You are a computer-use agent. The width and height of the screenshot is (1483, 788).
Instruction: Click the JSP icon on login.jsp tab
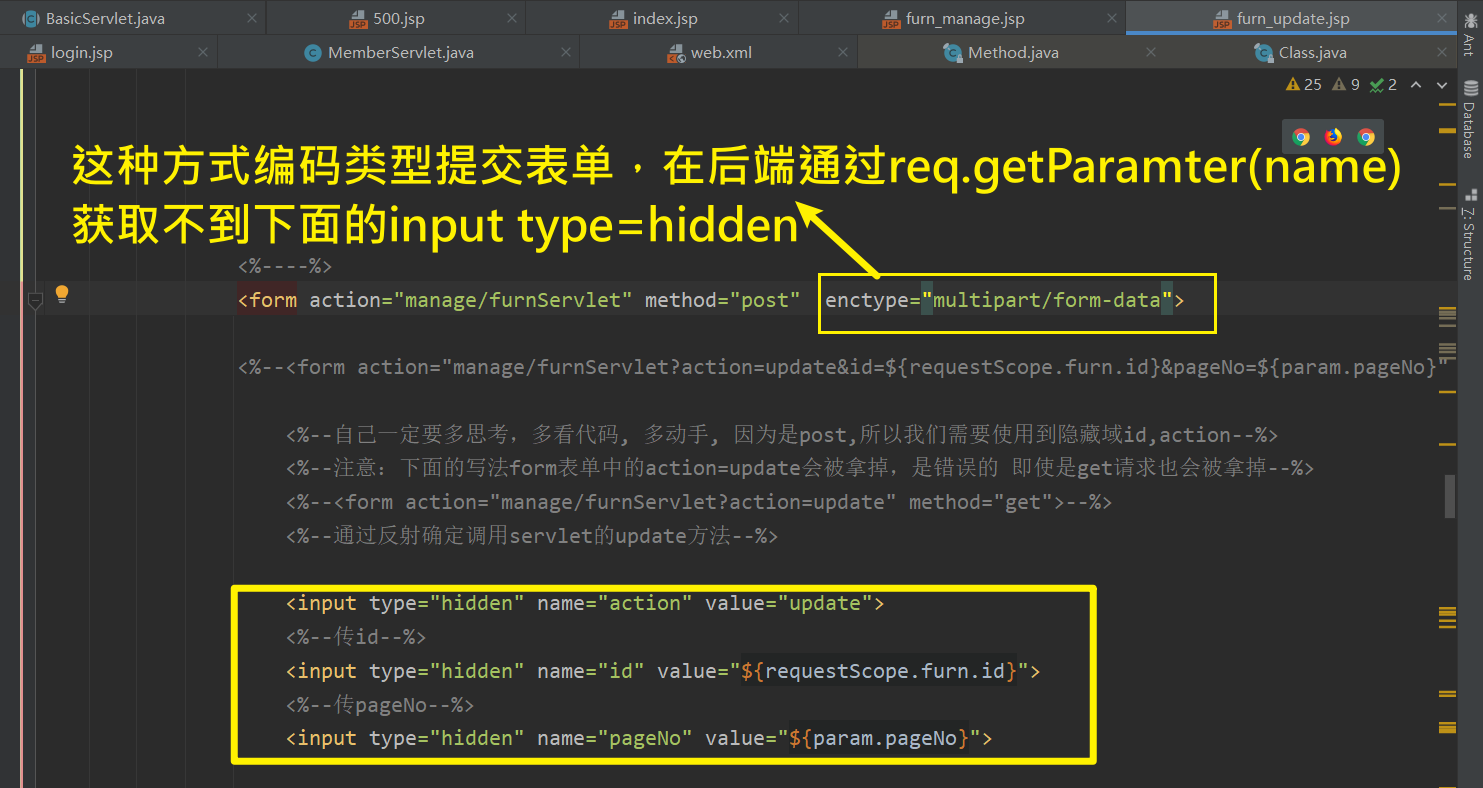[x=37, y=52]
